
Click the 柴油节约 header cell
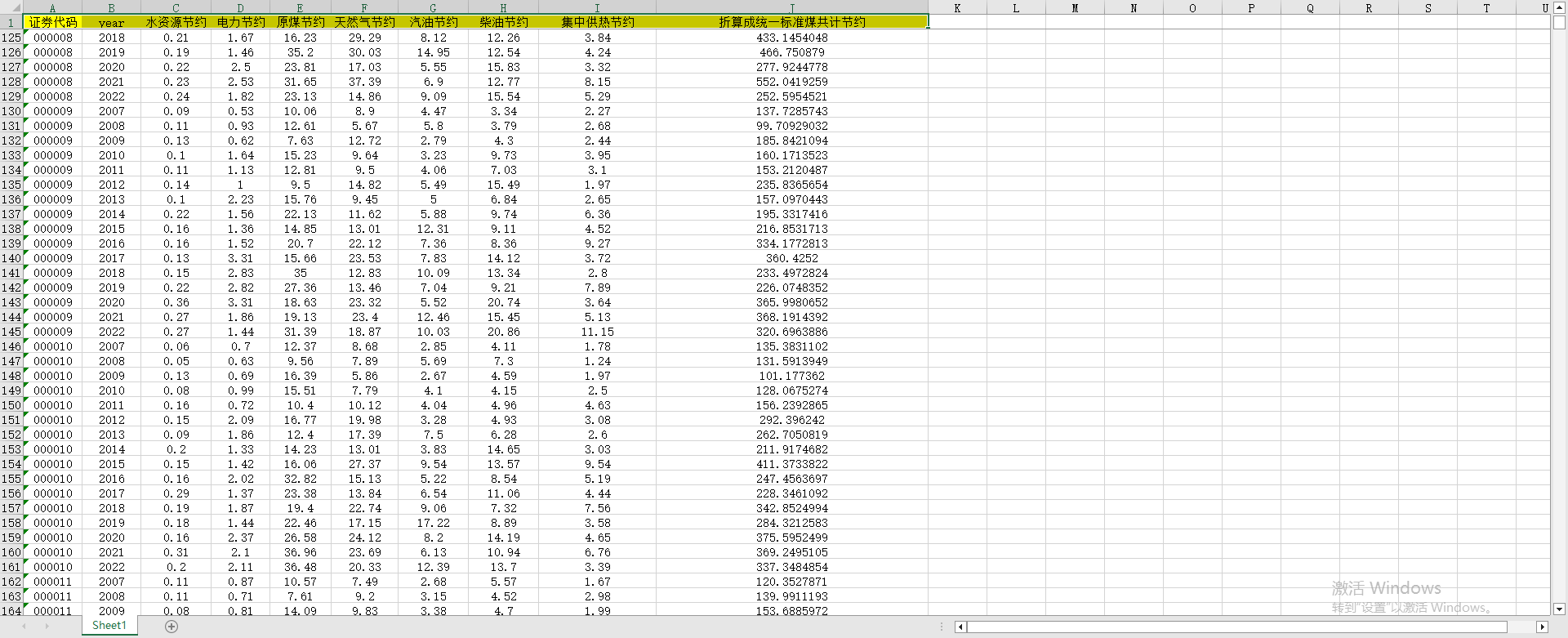503,22
